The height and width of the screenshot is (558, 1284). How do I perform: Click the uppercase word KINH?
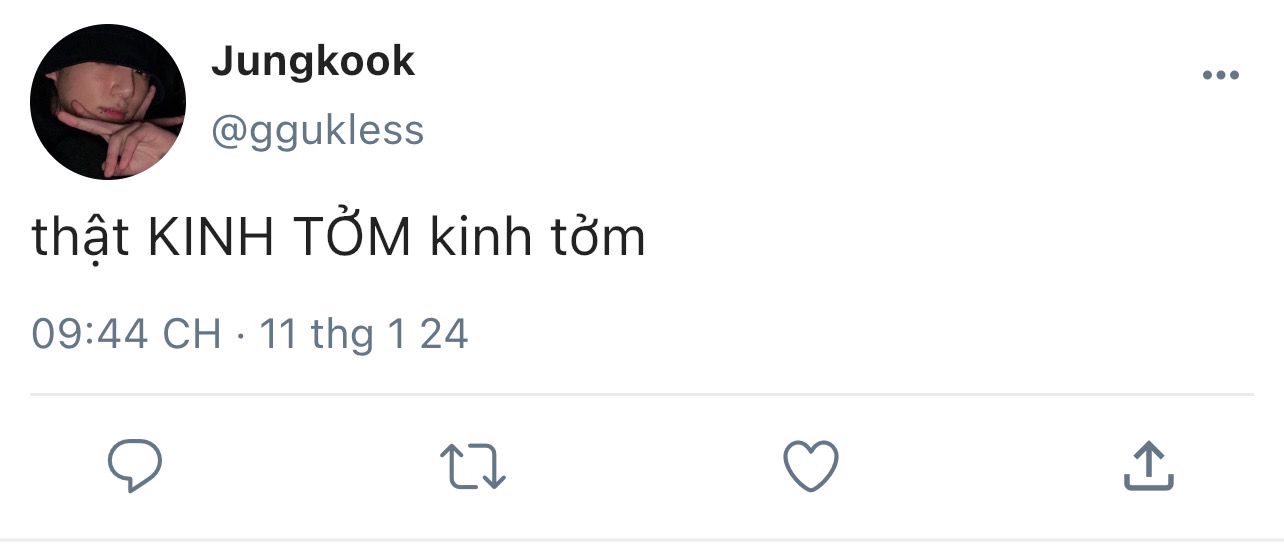point(208,238)
